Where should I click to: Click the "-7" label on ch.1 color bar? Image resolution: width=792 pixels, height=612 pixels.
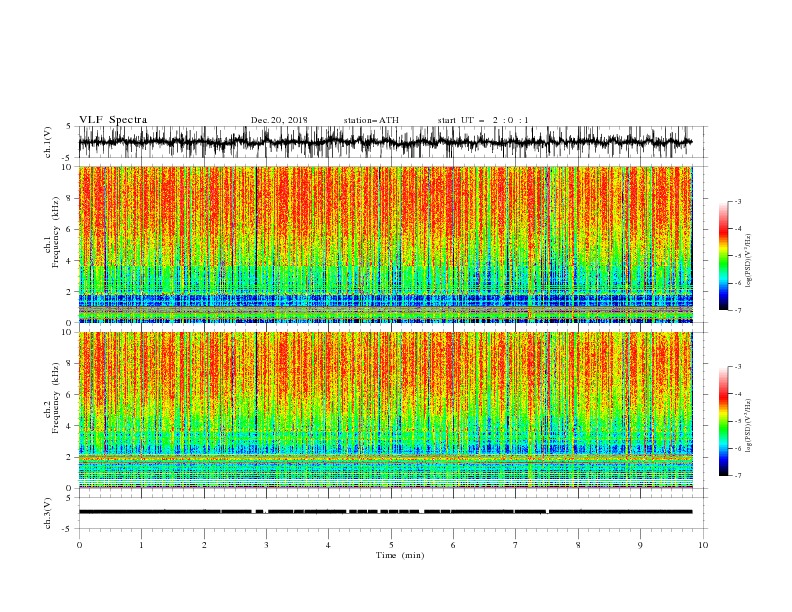pyautogui.click(x=737, y=311)
